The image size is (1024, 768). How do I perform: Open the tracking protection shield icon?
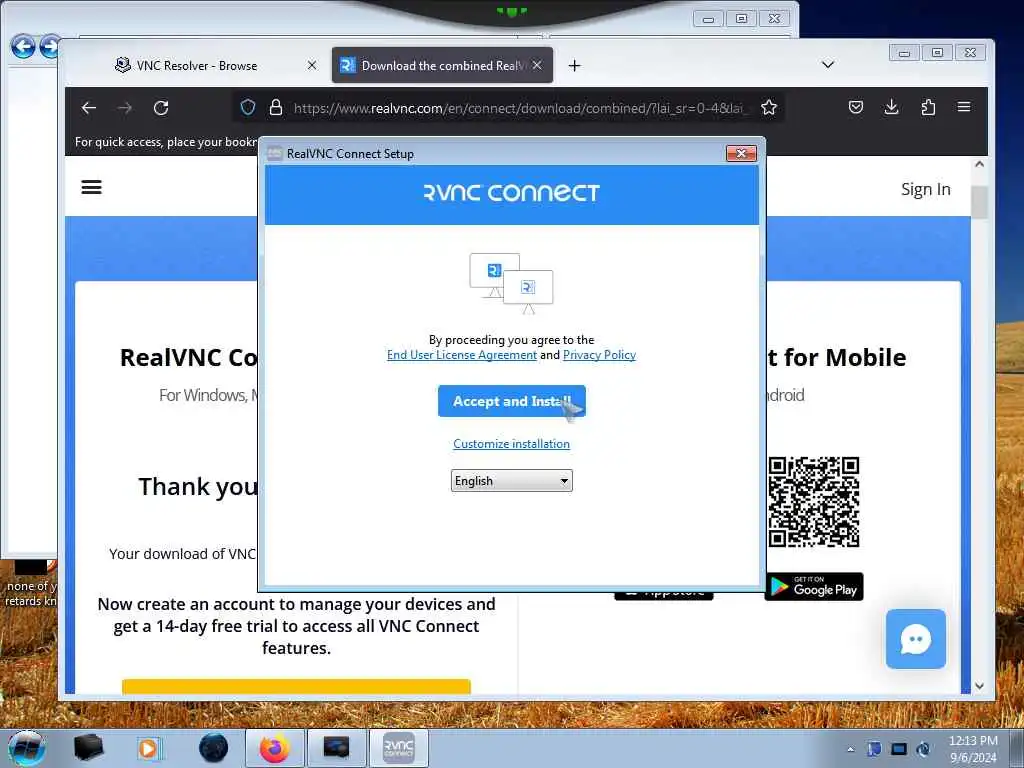(248, 108)
